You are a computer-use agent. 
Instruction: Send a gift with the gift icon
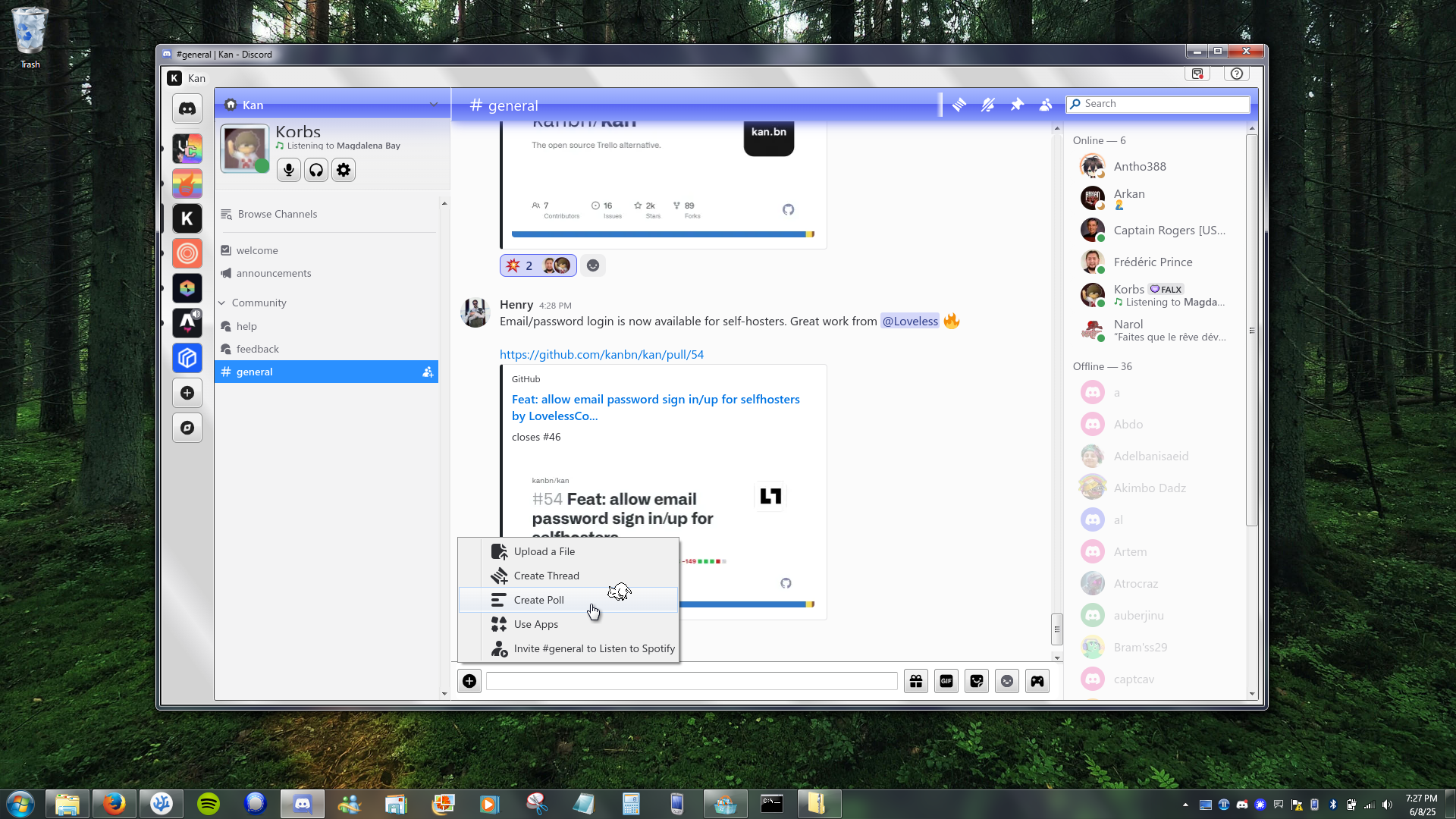[916, 681]
